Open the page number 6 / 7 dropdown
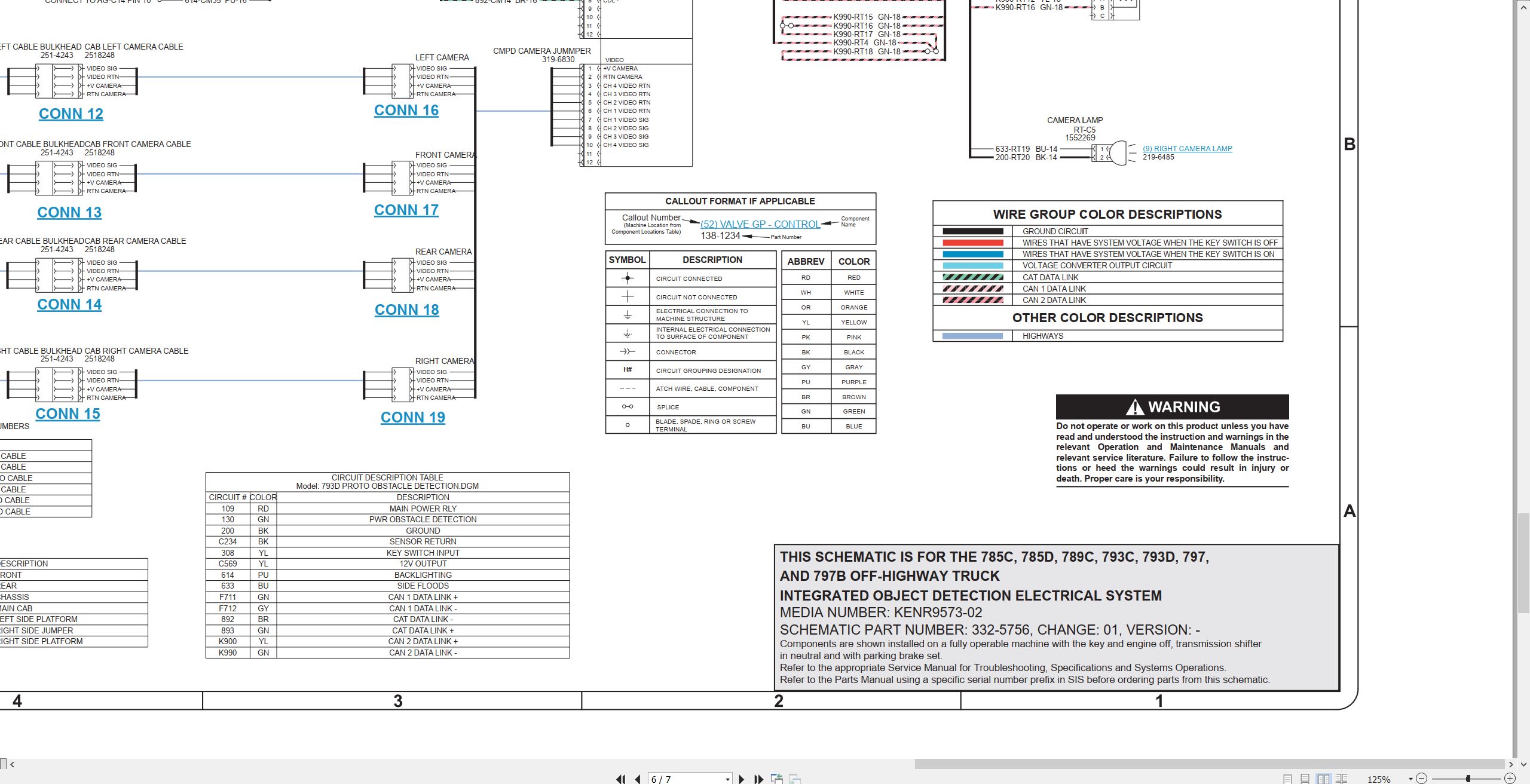 click(727, 779)
